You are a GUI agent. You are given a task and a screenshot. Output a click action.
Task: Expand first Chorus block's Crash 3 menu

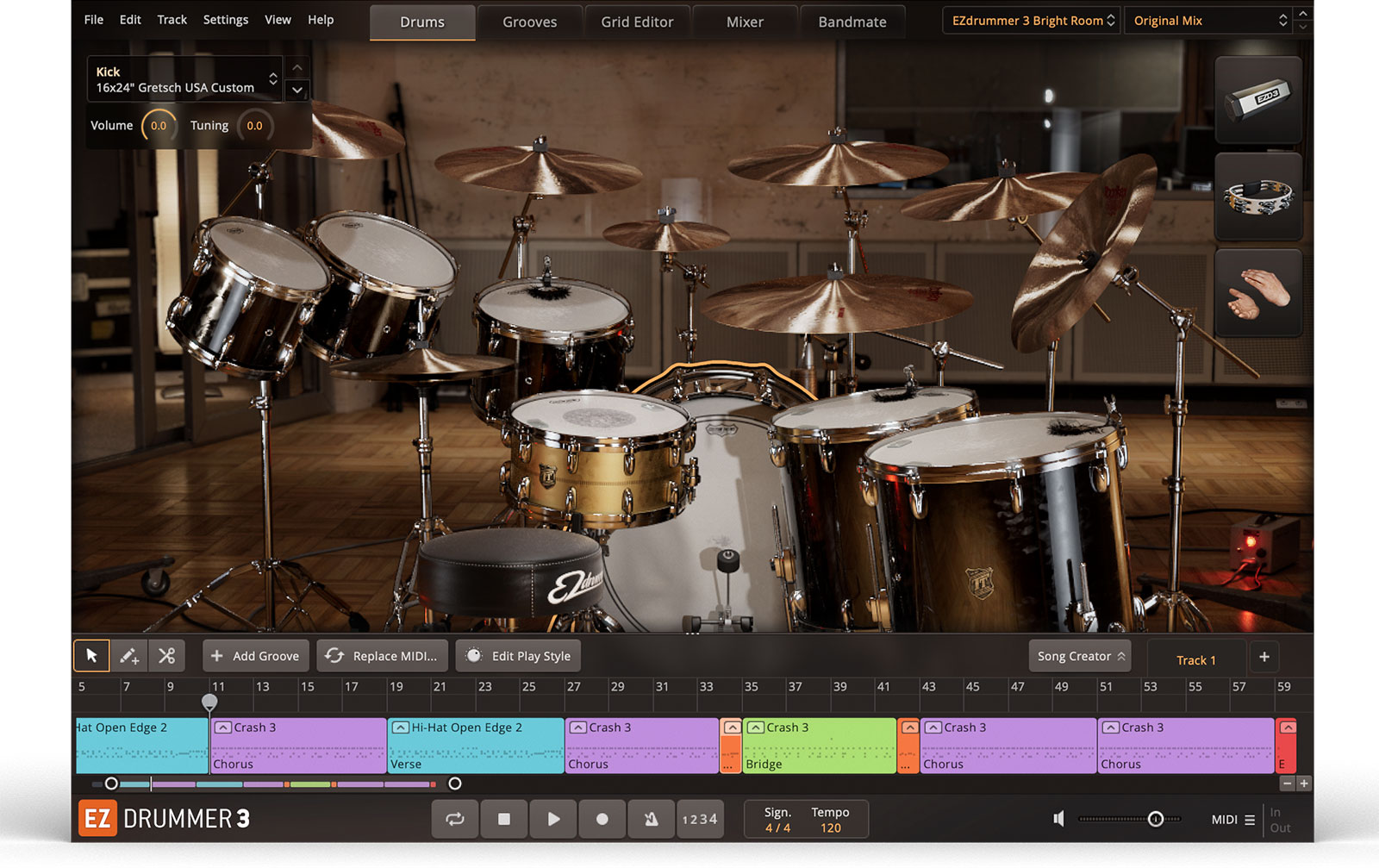tap(223, 727)
